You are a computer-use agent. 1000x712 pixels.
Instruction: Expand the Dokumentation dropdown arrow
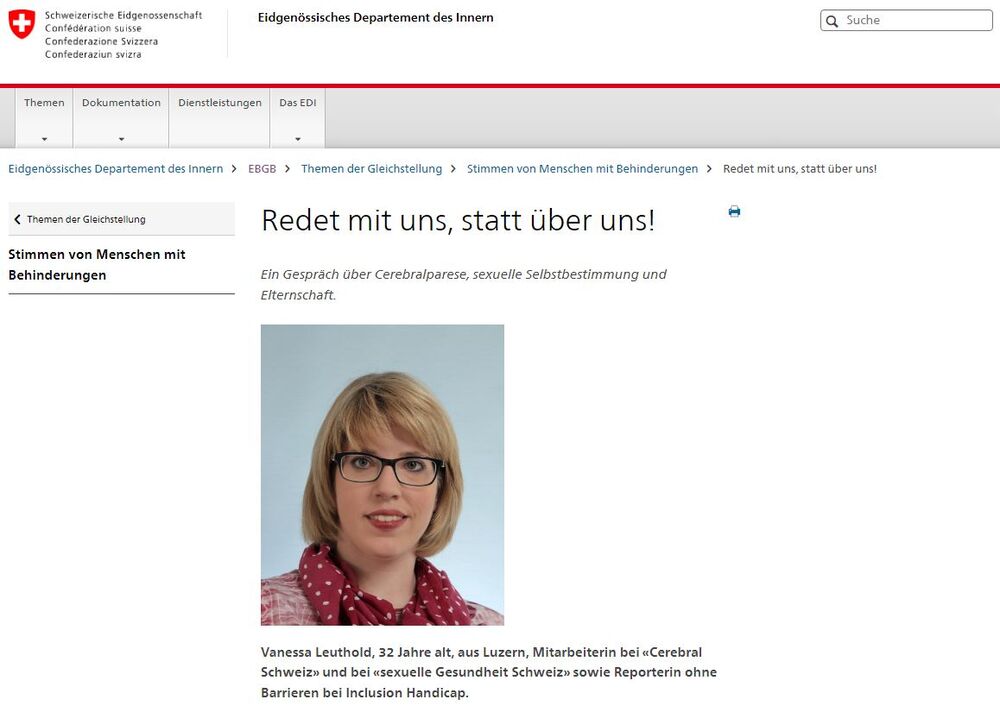pos(121,139)
